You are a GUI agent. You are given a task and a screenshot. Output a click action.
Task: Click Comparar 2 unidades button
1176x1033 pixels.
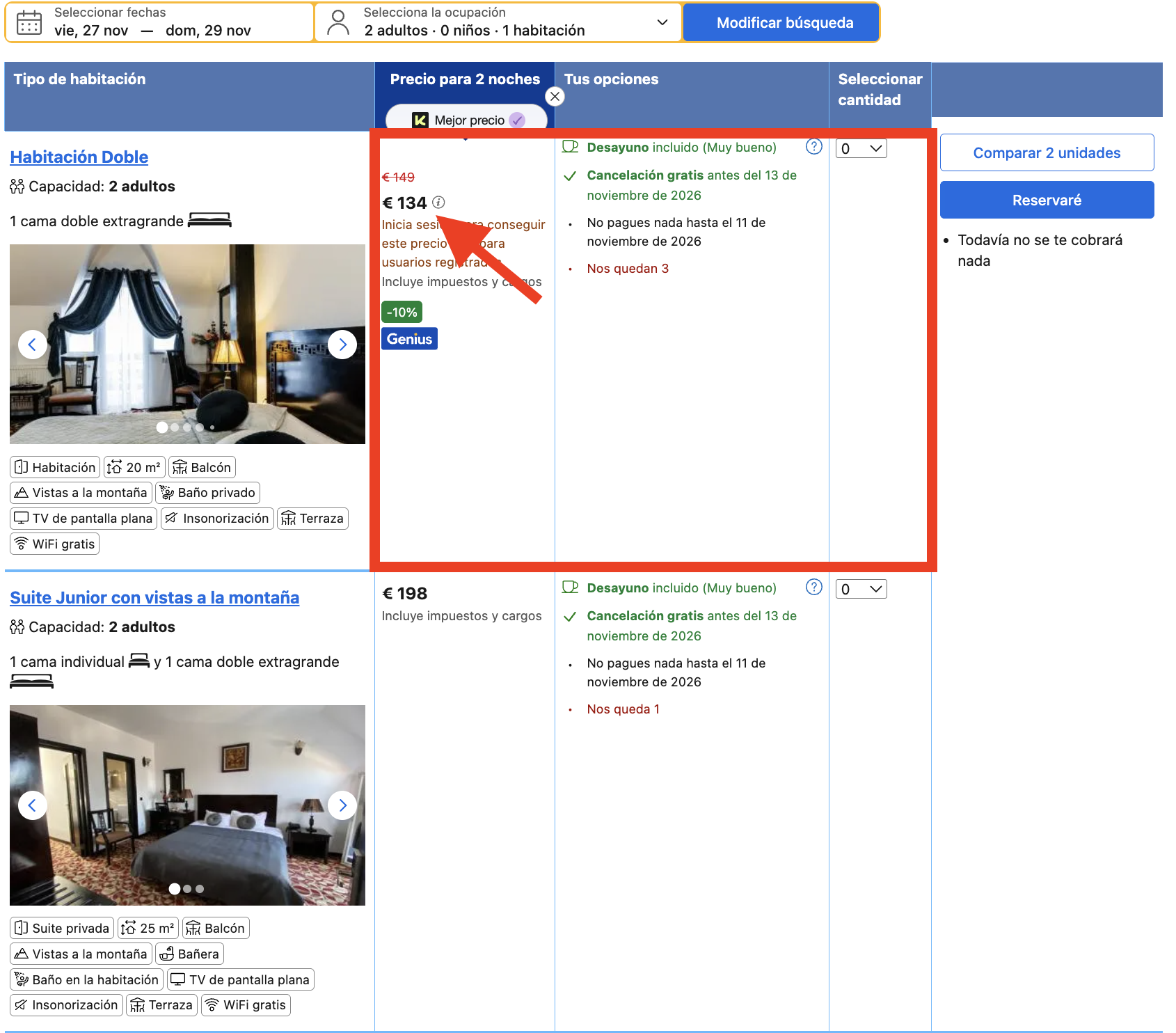(x=1047, y=152)
